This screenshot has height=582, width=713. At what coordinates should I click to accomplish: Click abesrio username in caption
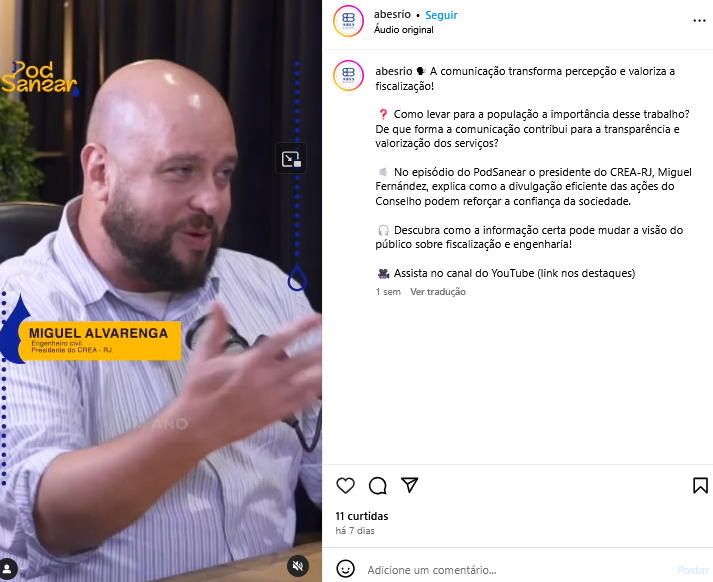[394, 71]
